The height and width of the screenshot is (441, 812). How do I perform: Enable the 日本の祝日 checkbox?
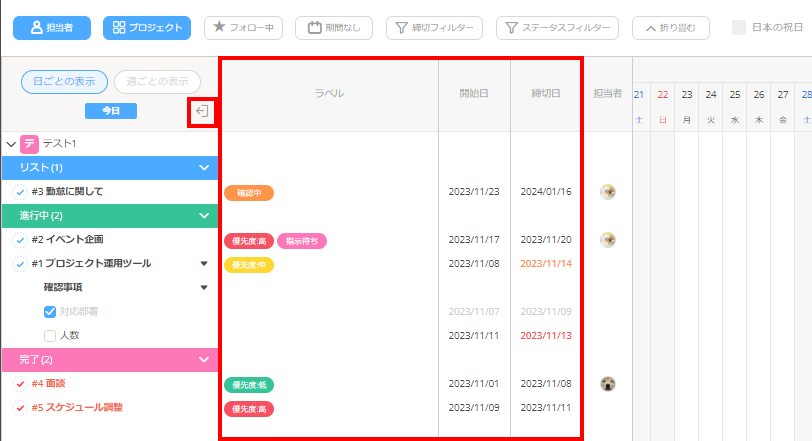tap(739, 27)
